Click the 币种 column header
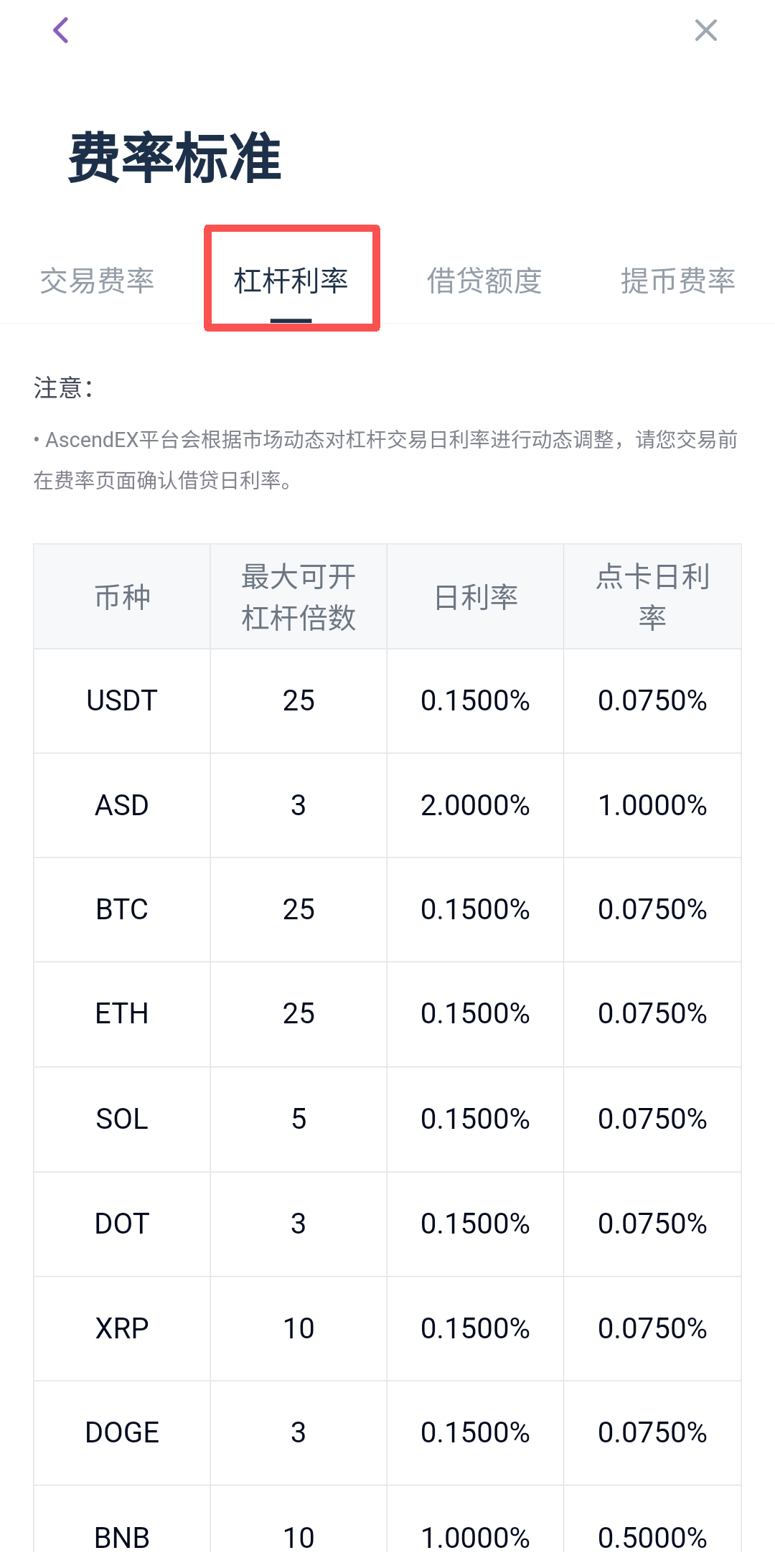Viewport: 775px width, 1568px height. pos(122,597)
